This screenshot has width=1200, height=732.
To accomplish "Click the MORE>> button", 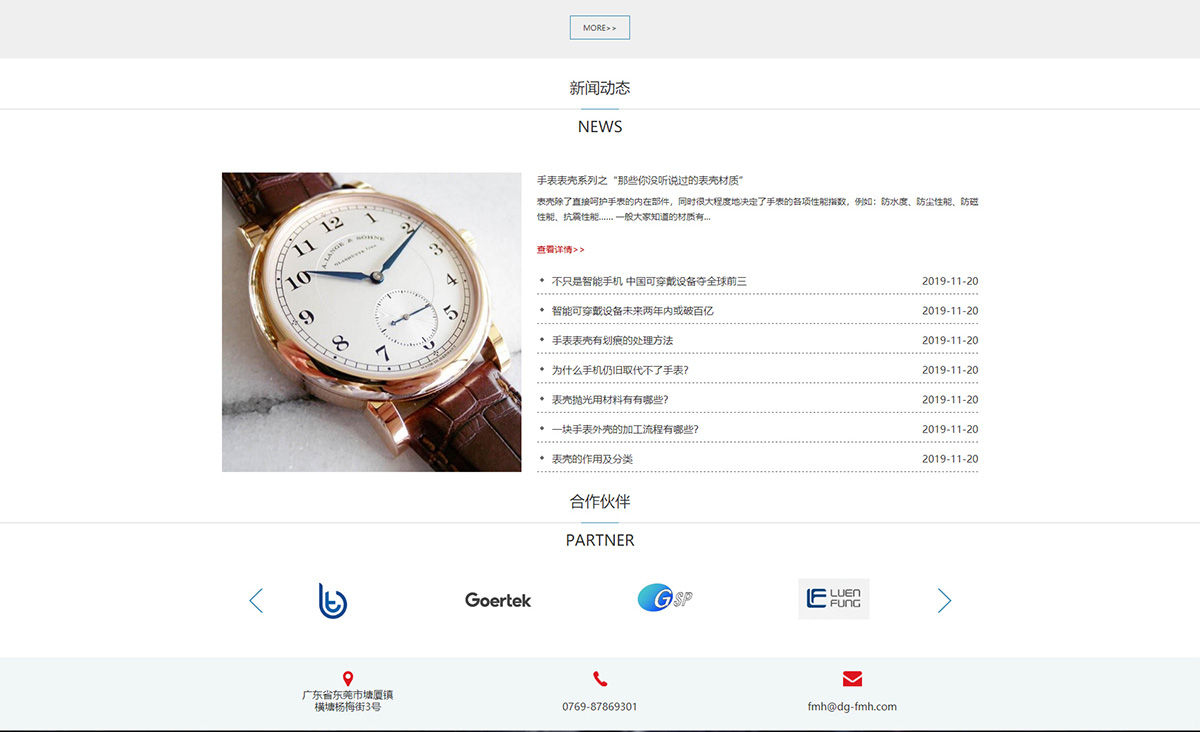I will point(599,27).
